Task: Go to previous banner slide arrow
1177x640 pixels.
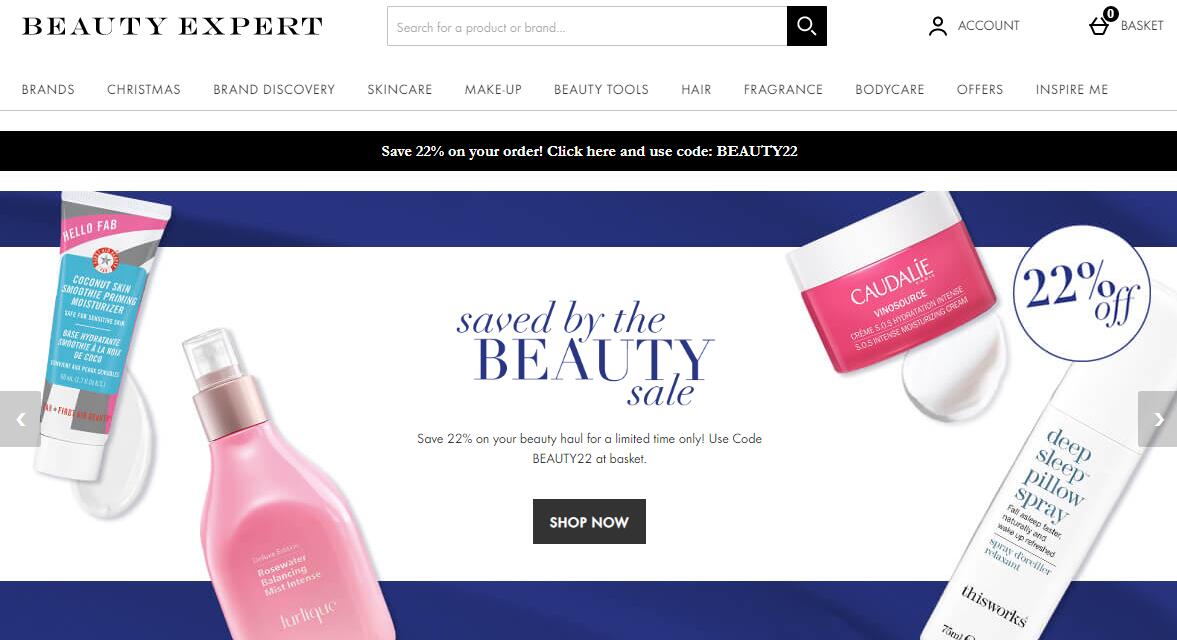Action: pyautogui.click(x=20, y=419)
